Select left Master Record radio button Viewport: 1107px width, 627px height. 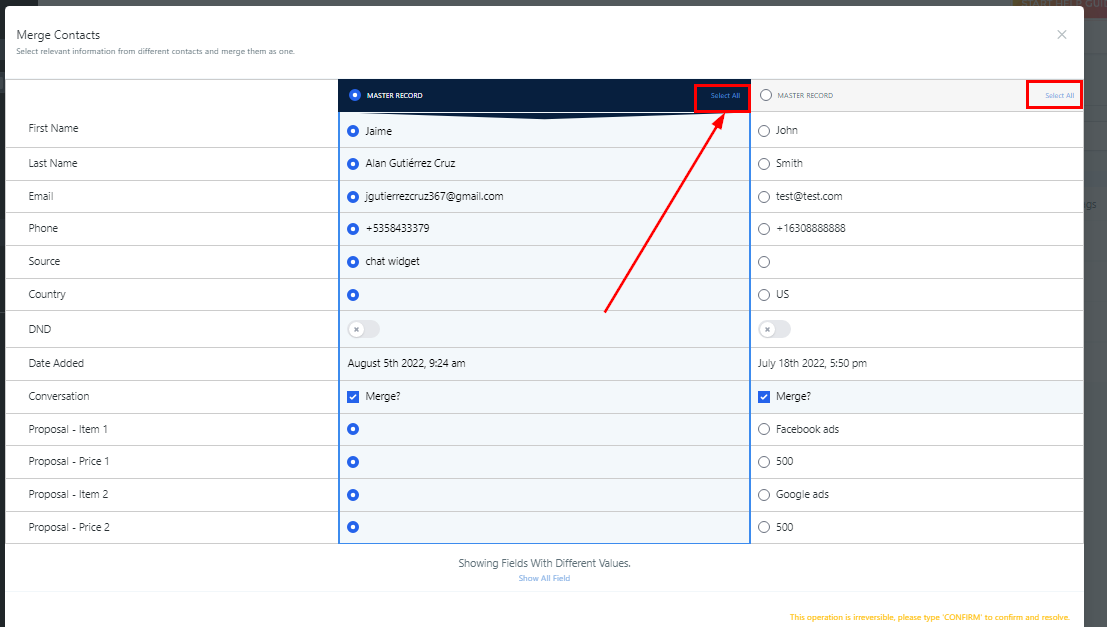(355, 96)
